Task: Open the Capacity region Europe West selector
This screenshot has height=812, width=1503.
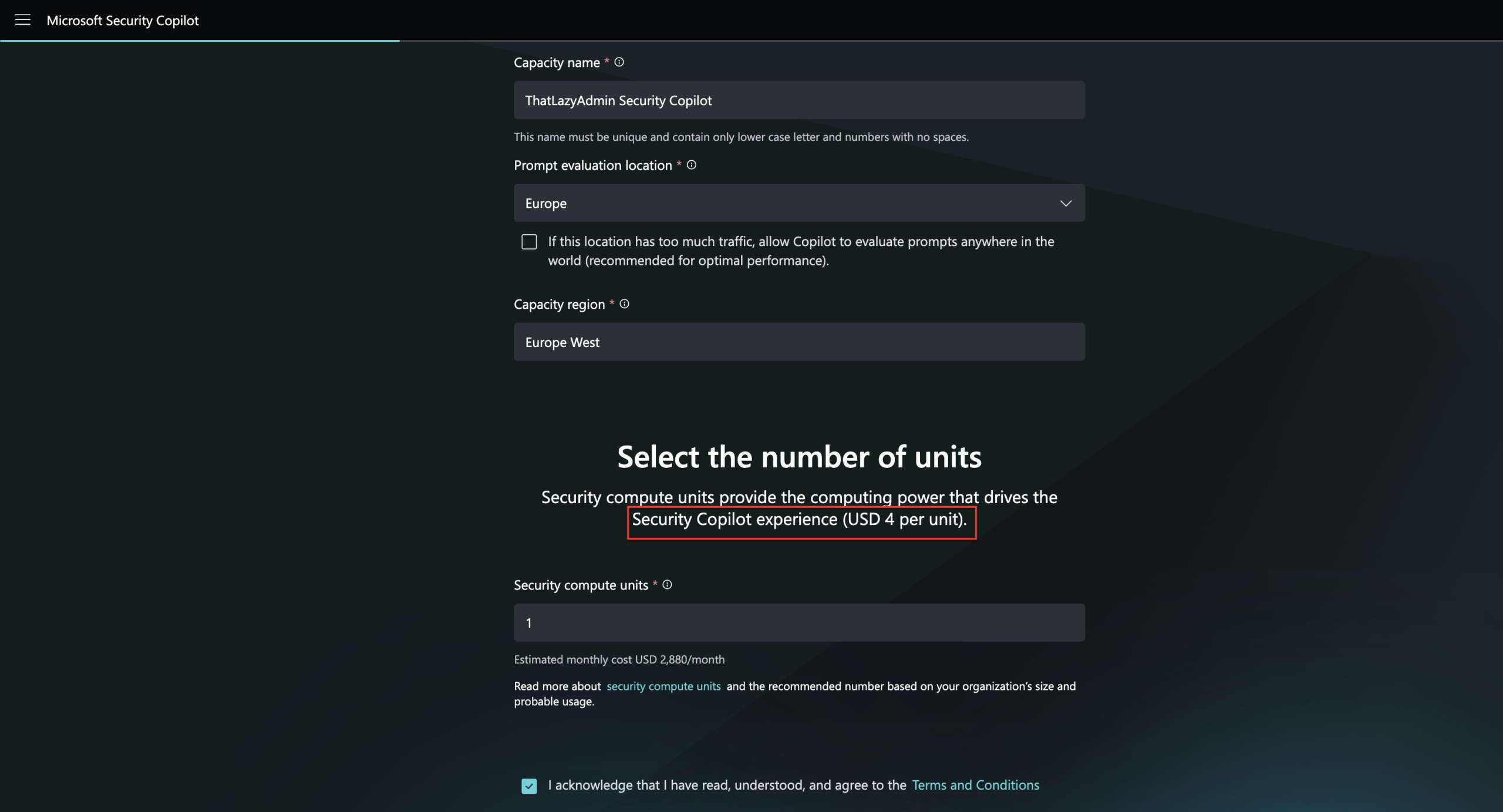Action: coord(798,342)
